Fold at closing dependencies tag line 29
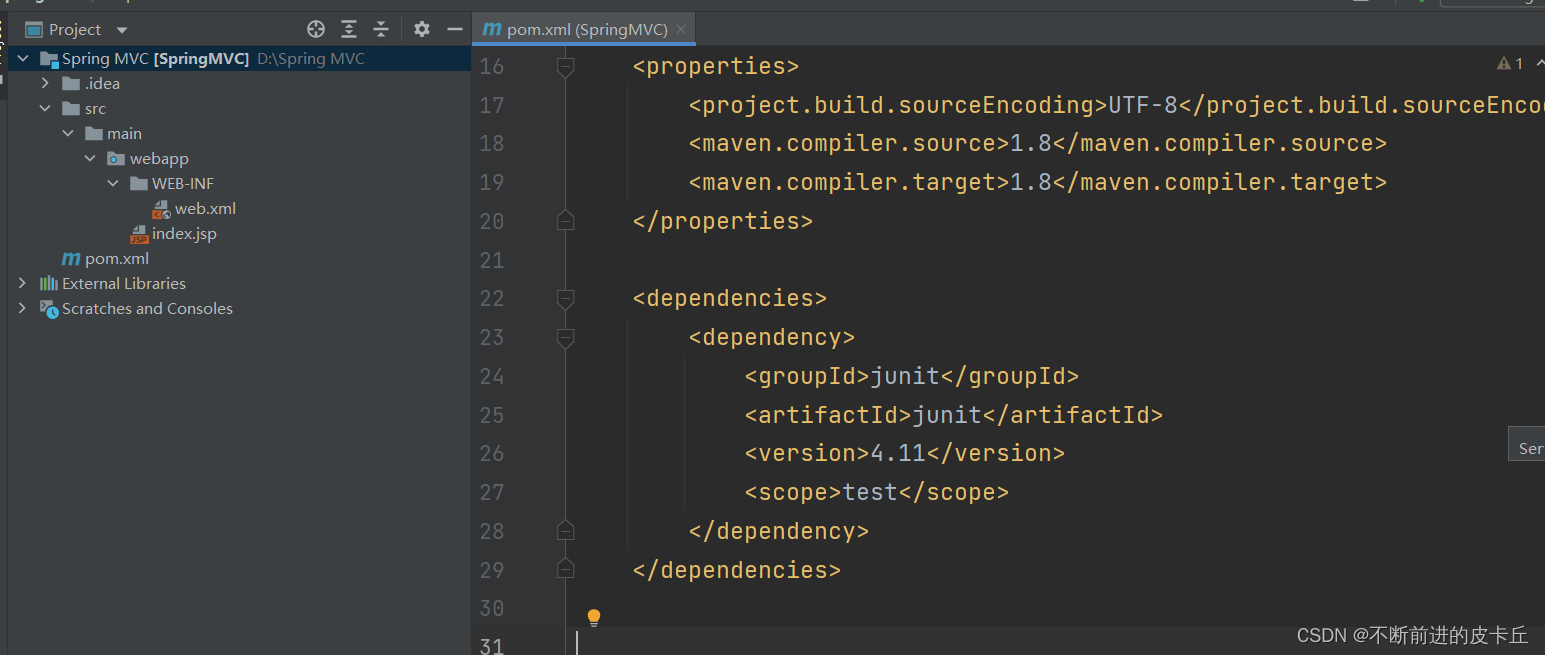Image resolution: width=1545 pixels, height=655 pixels. click(565, 569)
